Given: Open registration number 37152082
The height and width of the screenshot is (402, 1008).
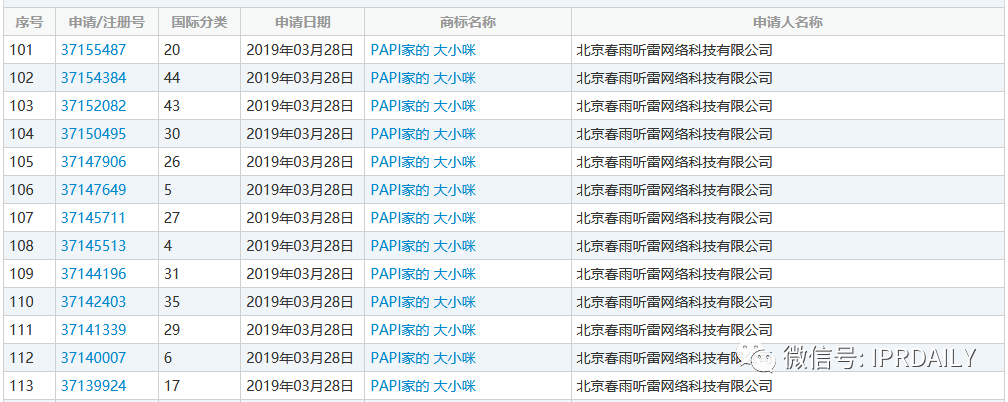Looking at the screenshot, I should (x=94, y=106).
